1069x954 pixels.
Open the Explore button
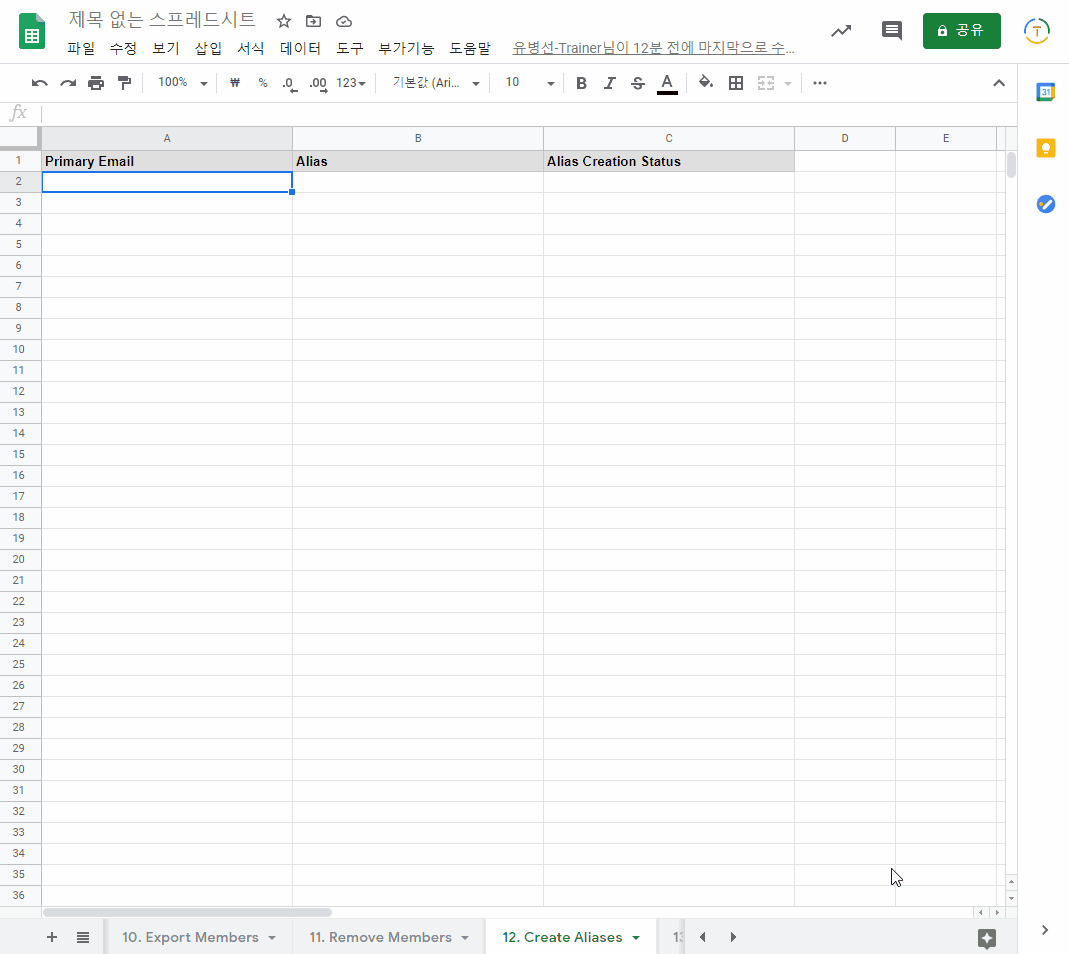point(987,938)
